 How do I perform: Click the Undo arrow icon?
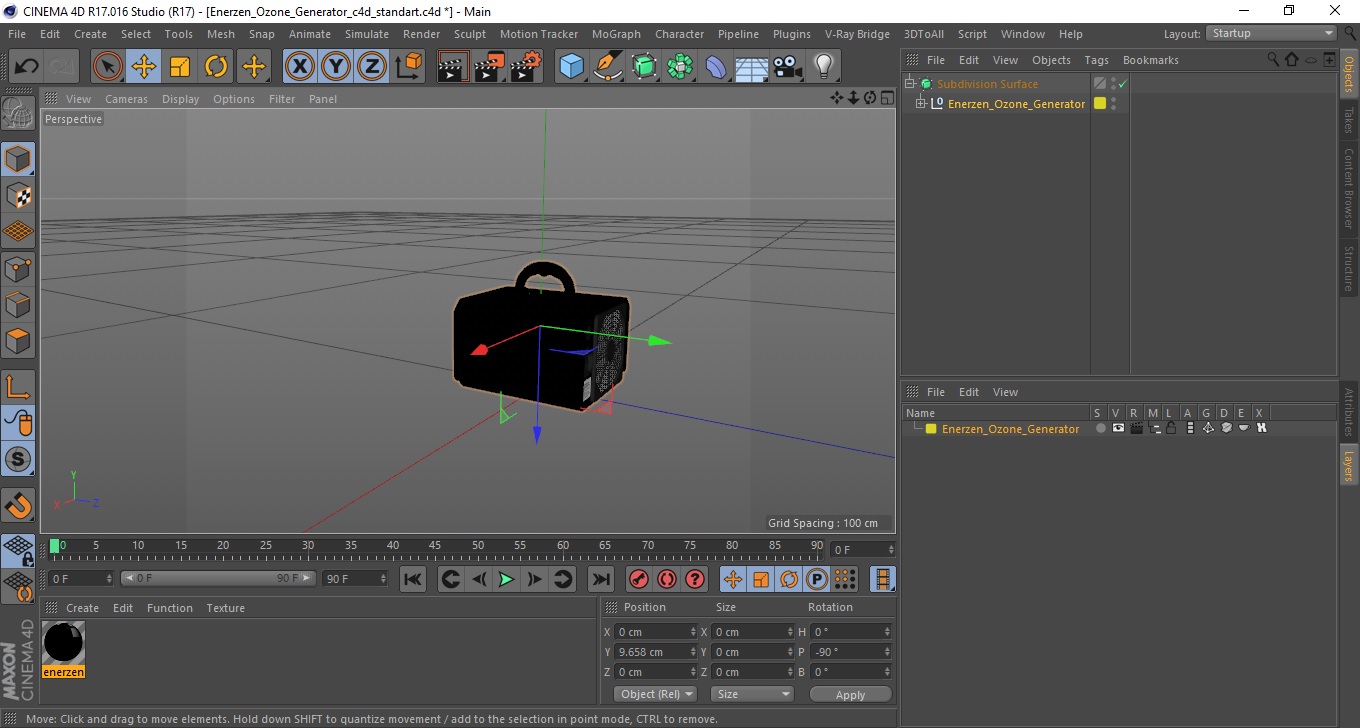tap(27, 67)
